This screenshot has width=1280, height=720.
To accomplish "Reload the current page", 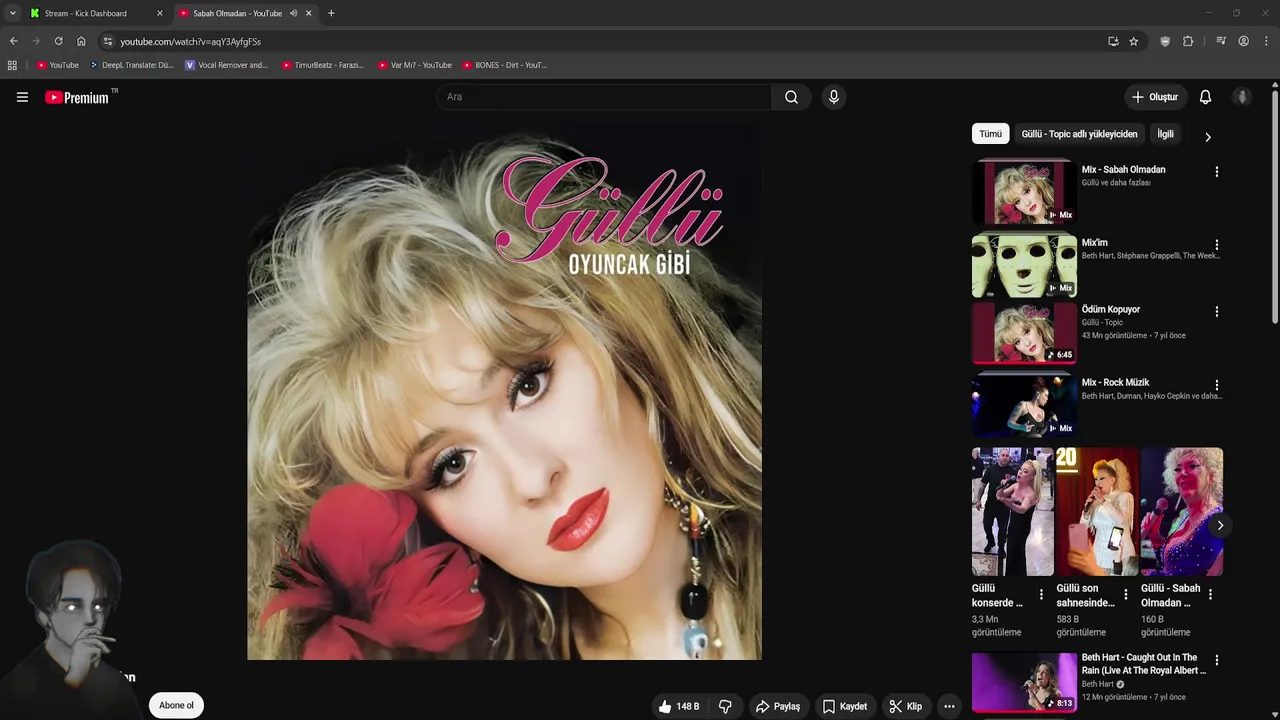I will 58,41.
